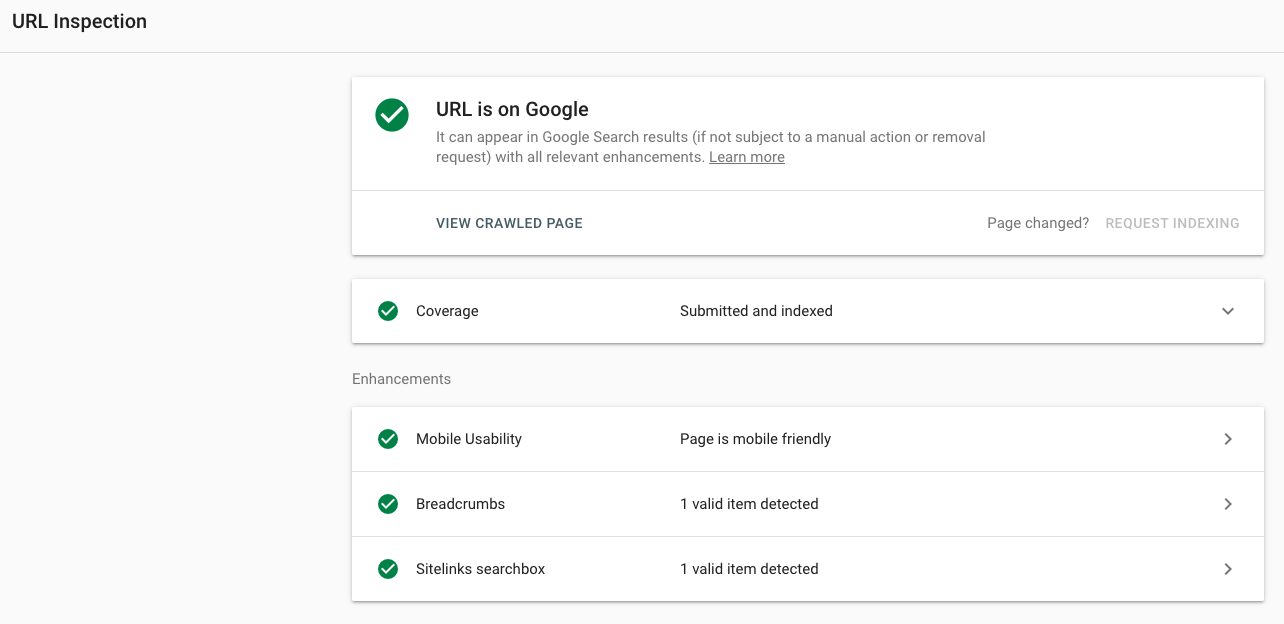Click the large green check beside URL is on Google
This screenshot has height=624, width=1284.
(392, 115)
